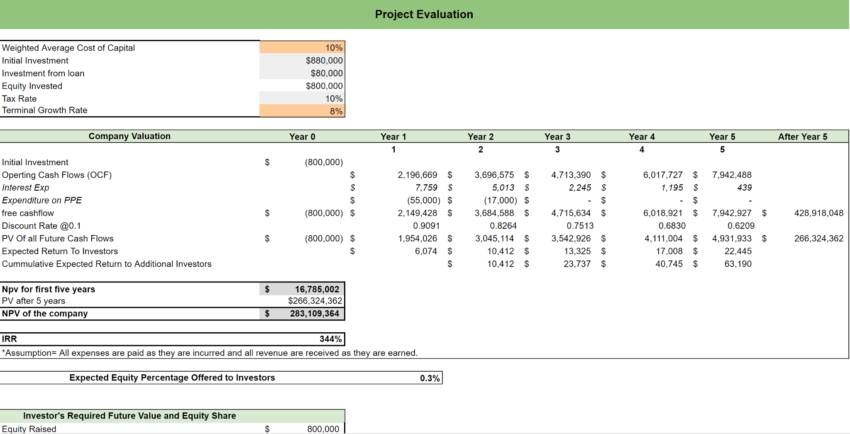Select free cashflow value 2,149,428
Viewport: 850px width, 434px height.
417,213
